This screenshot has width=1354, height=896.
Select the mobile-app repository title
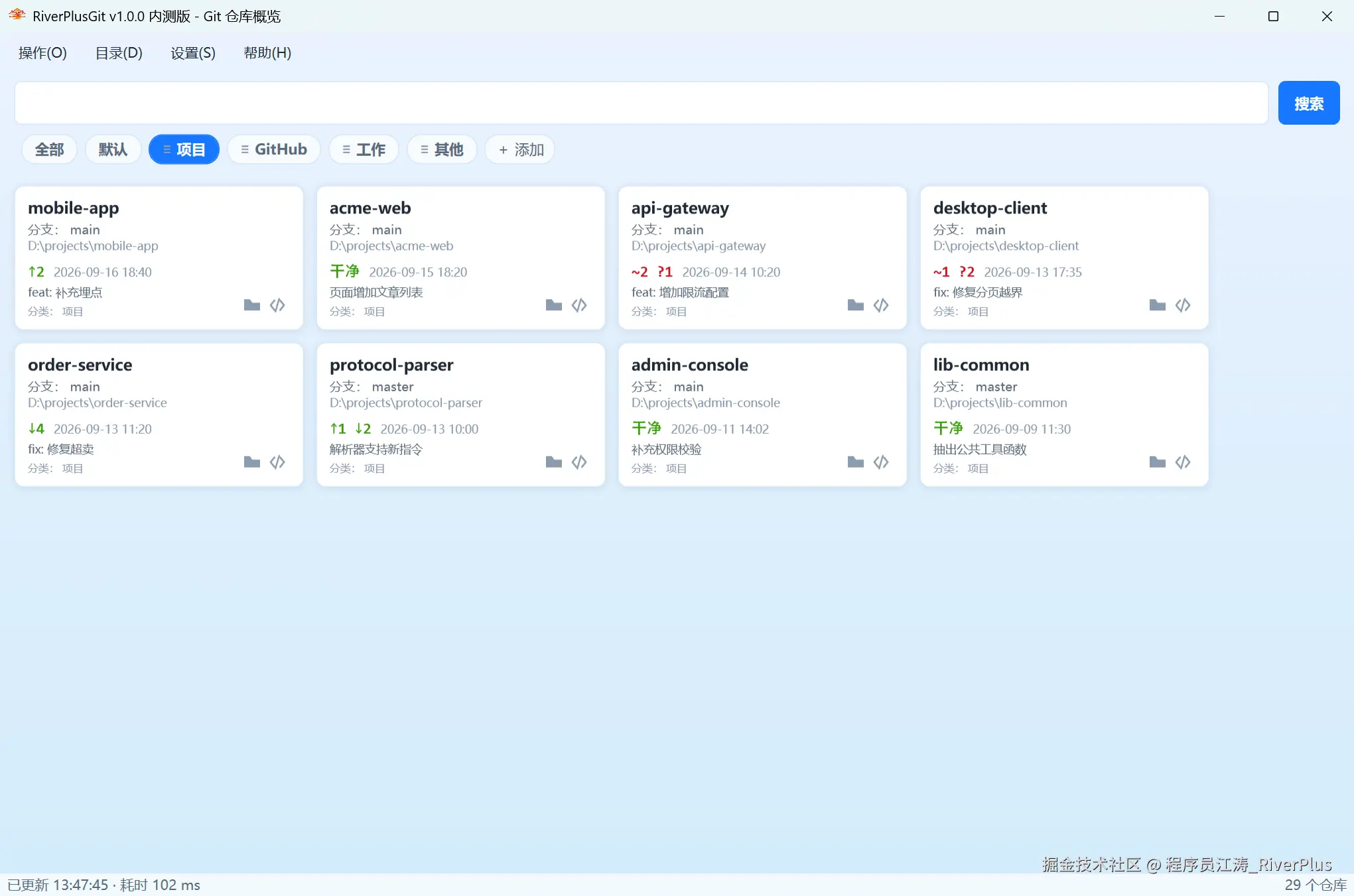[74, 208]
